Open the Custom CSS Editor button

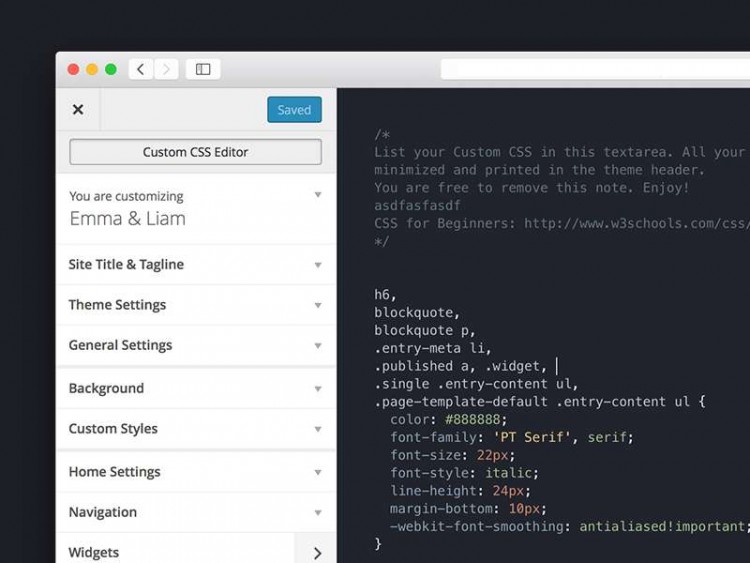(195, 152)
